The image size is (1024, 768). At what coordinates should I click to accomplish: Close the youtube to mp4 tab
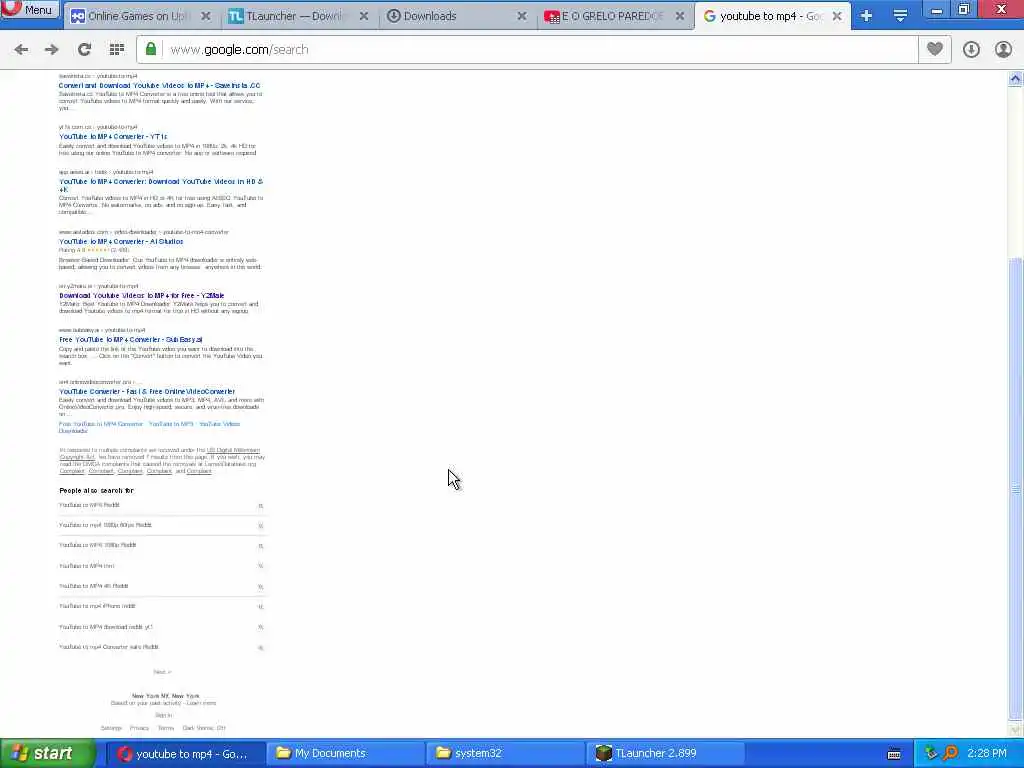tap(837, 16)
